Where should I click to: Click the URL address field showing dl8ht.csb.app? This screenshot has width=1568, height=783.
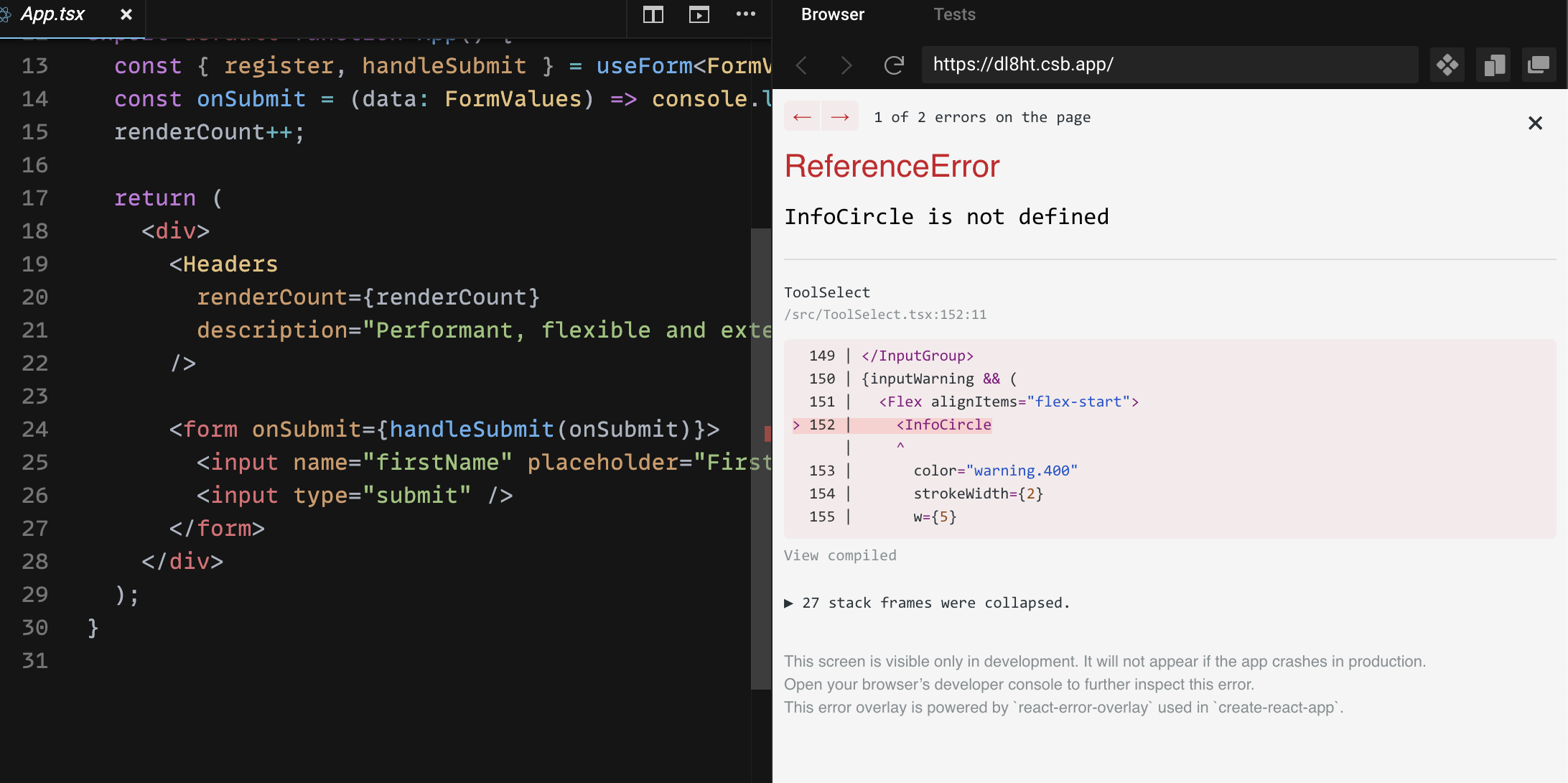(1169, 65)
